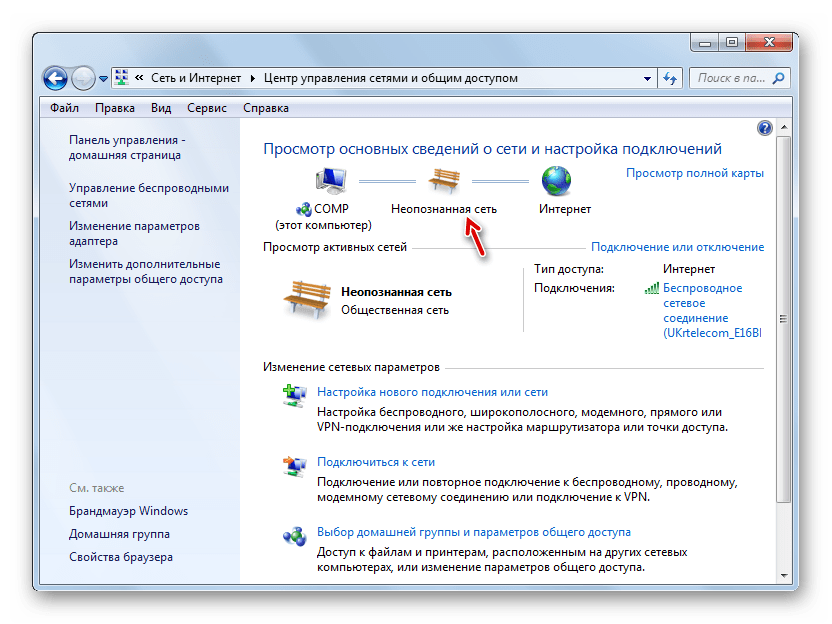Click the small globe icon beside COMP
This screenshot has height=624, width=832.
(x=304, y=209)
